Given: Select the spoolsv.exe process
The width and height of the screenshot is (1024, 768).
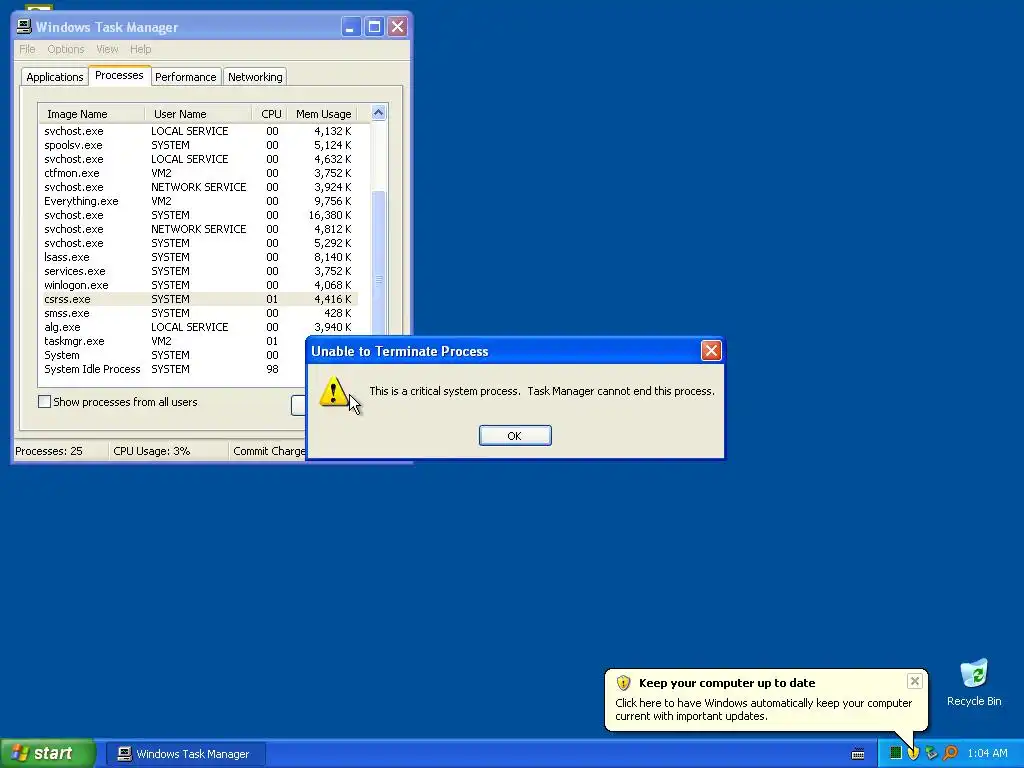Looking at the screenshot, I should tap(198, 145).
